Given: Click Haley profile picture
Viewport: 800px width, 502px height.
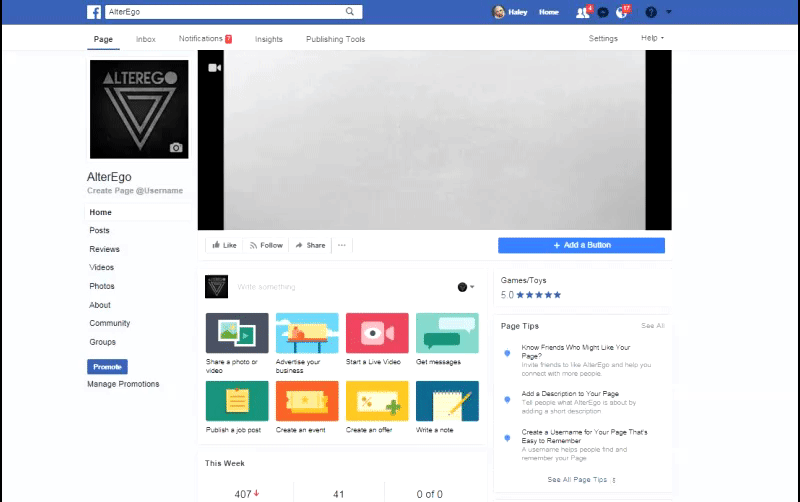Looking at the screenshot, I should pyautogui.click(x=498, y=12).
